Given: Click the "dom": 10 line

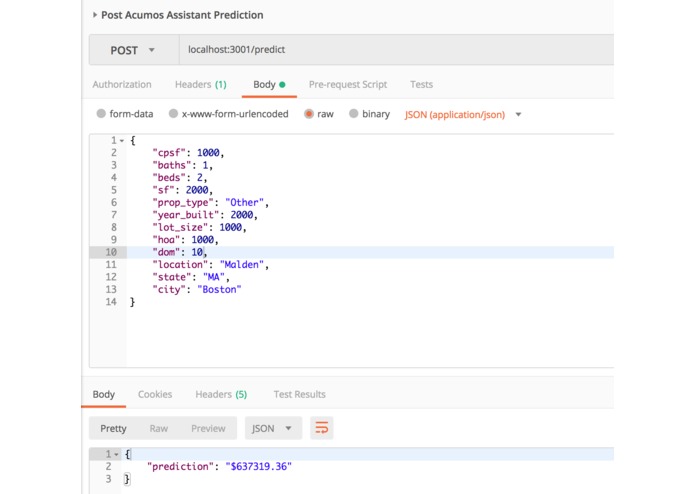Looking at the screenshot, I should 180,252.
